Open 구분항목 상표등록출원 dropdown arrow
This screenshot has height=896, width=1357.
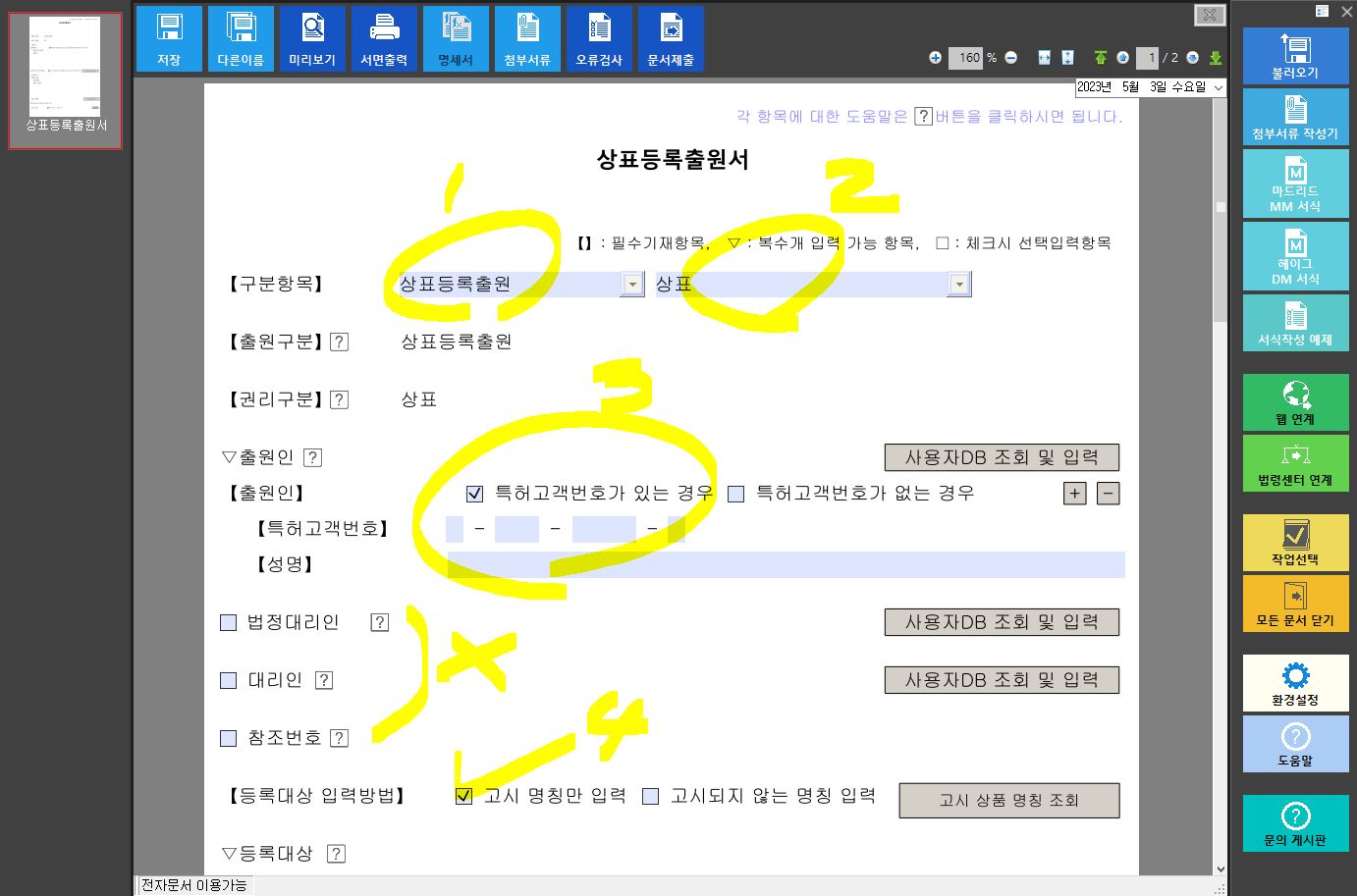click(x=633, y=285)
